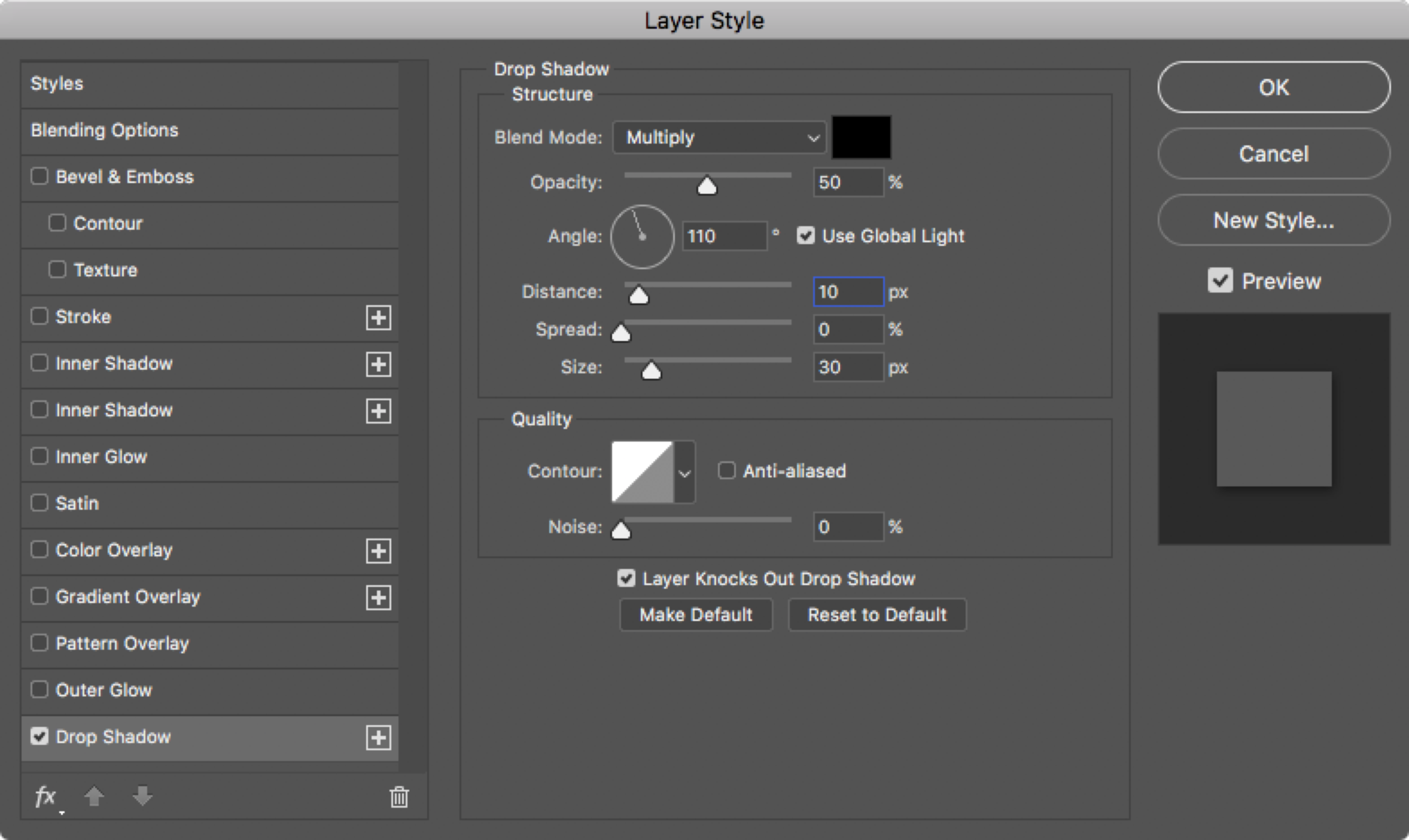
Task: Open Blending Options section
Action: click(x=209, y=130)
